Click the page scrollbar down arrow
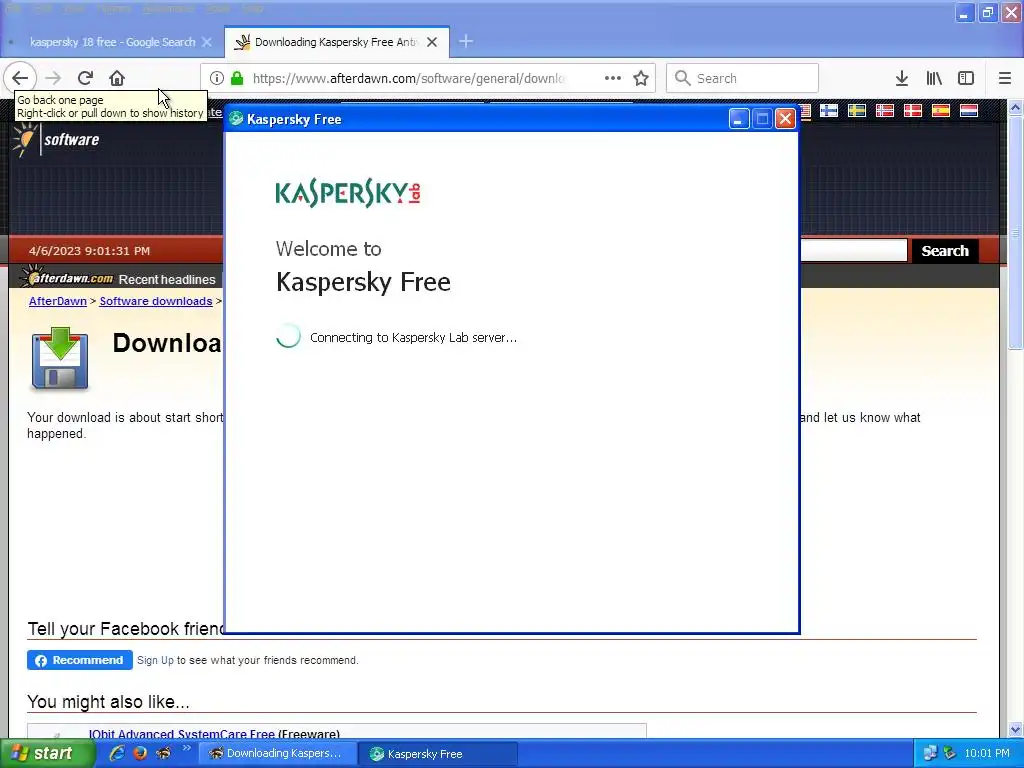The width and height of the screenshot is (1024, 768). [1016, 729]
